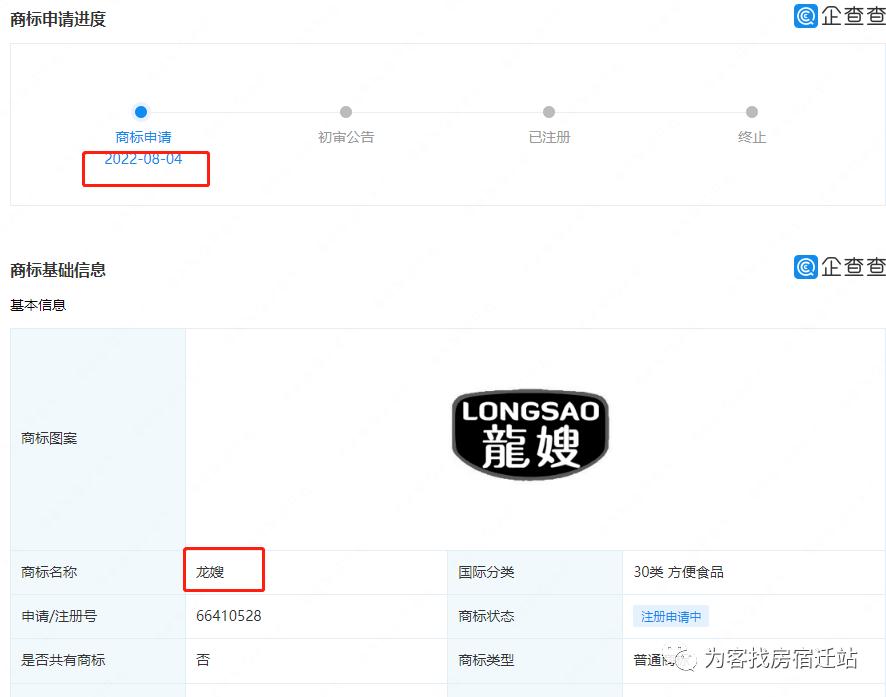
Task: Click the 商标状态 label cell
Action: 535,616
